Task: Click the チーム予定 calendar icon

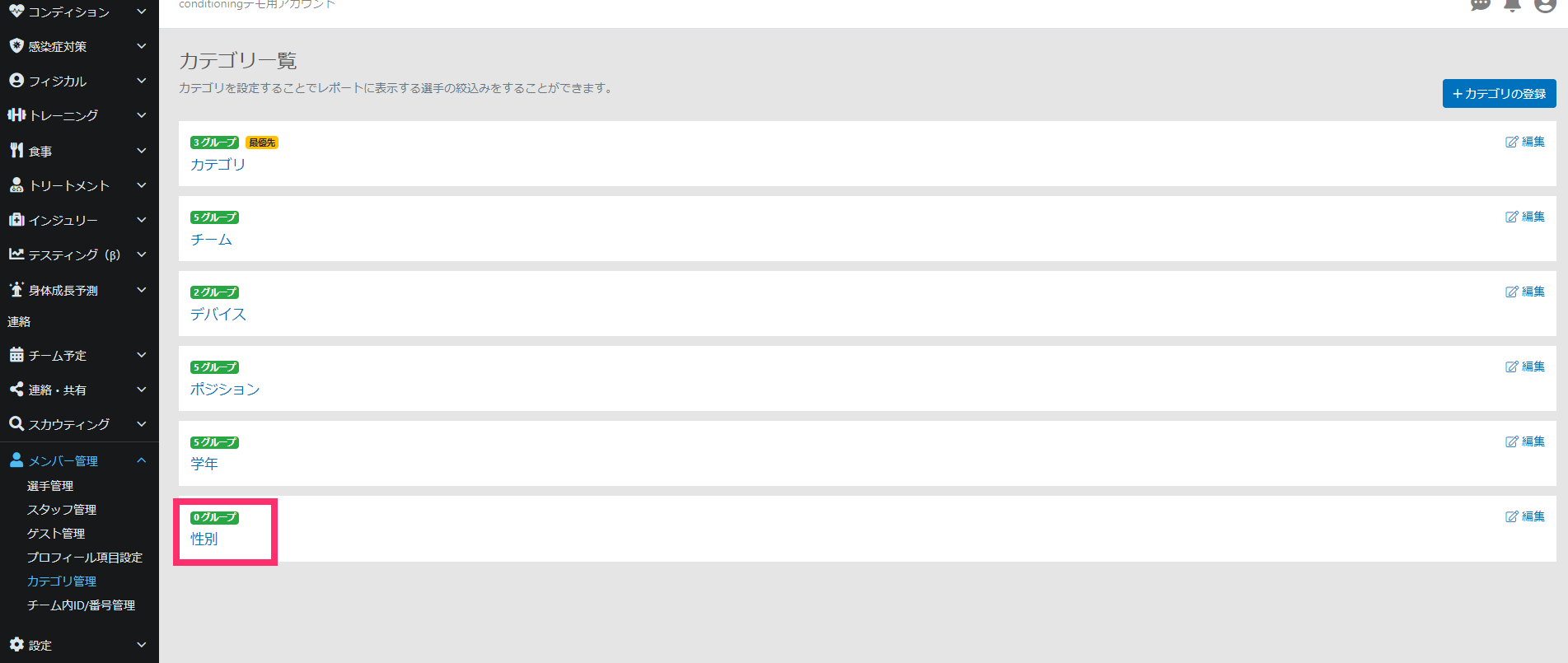Action: point(16,355)
